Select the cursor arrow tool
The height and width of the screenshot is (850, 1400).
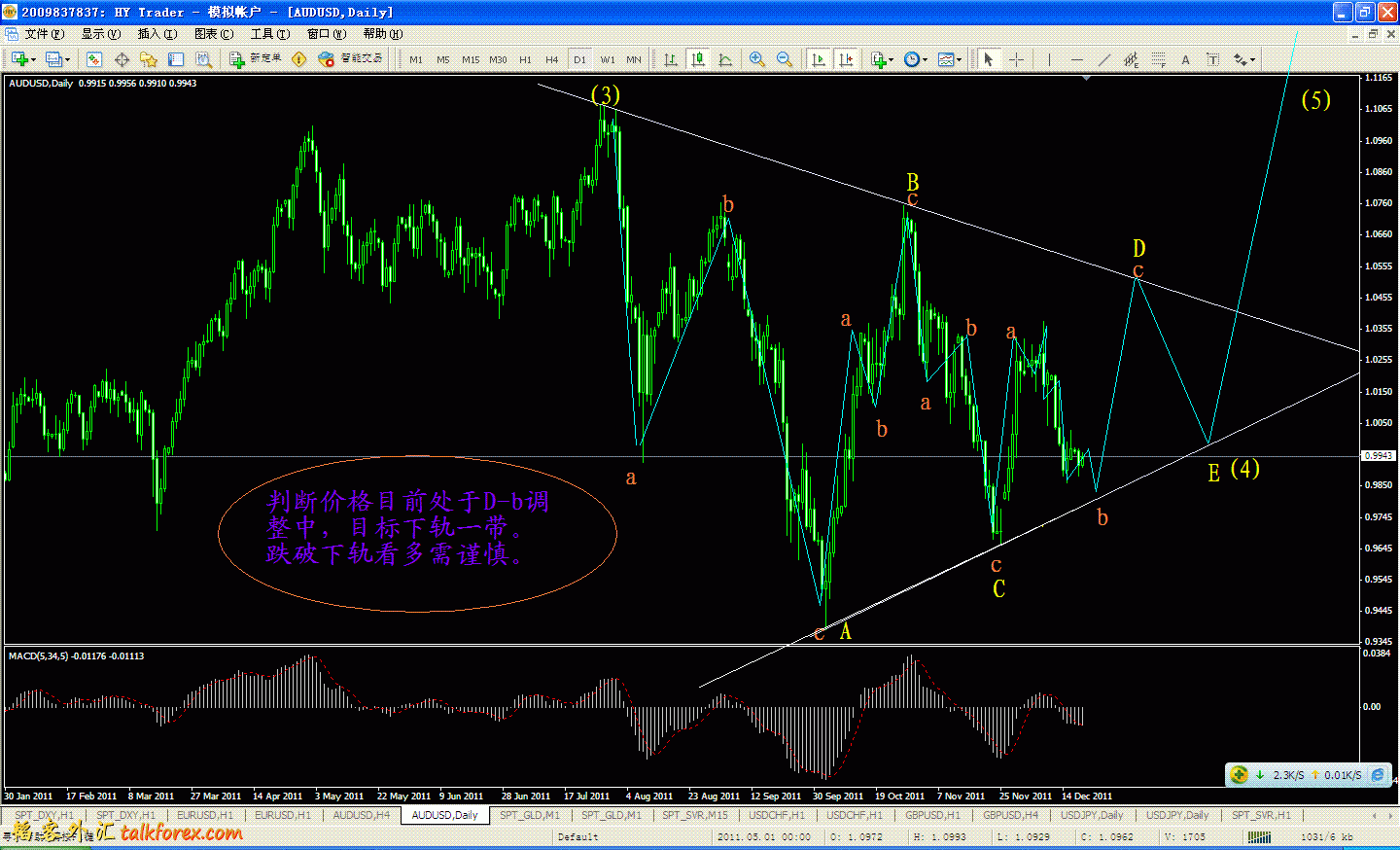[989, 59]
